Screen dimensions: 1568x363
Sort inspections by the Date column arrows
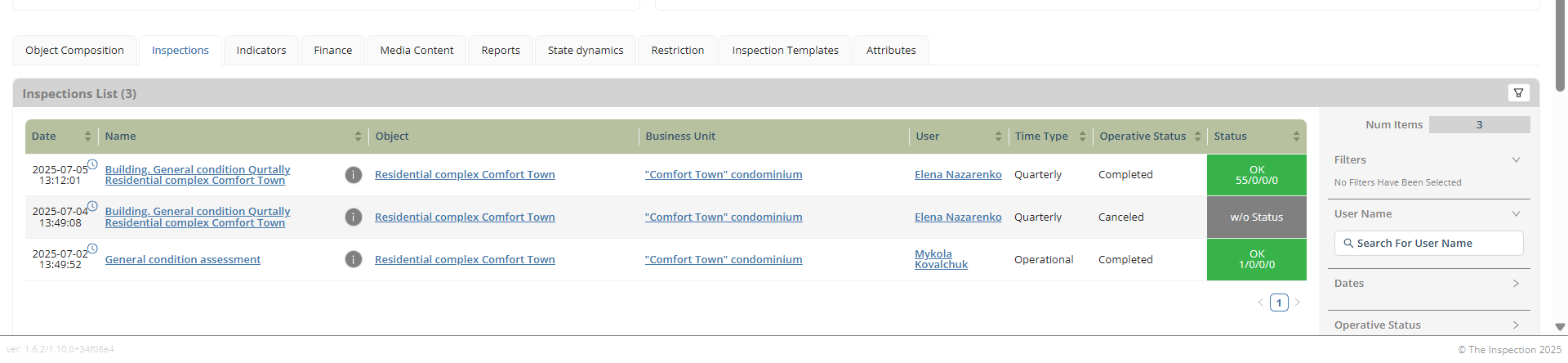point(87,137)
